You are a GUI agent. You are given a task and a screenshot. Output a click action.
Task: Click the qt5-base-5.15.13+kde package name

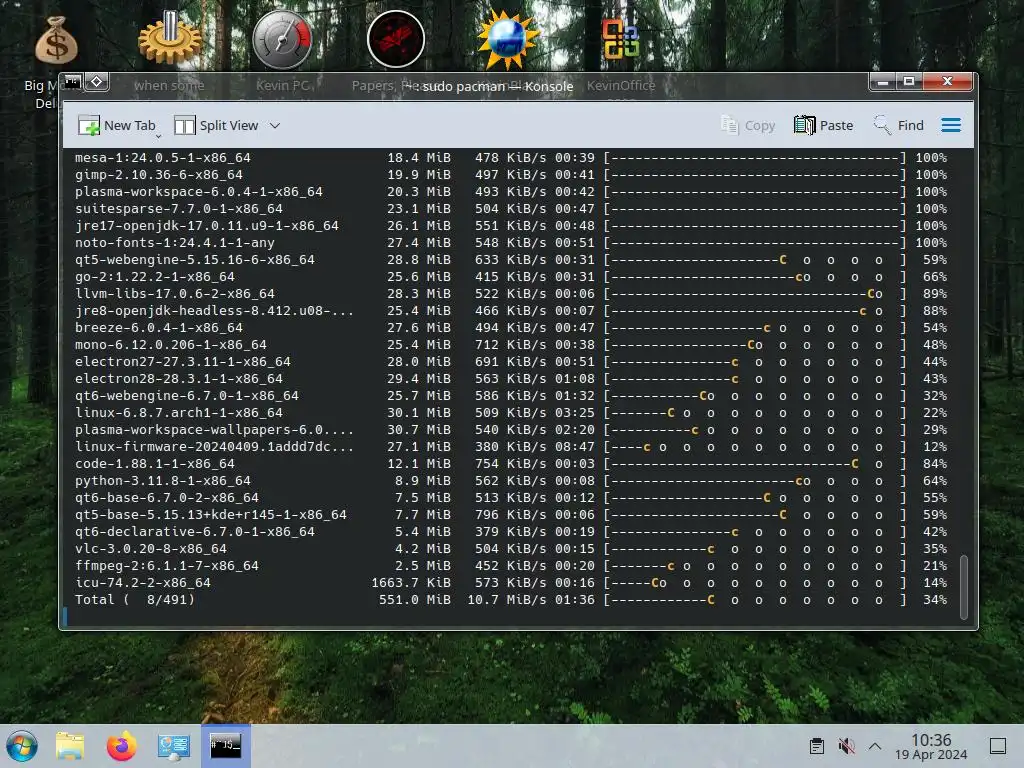pyautogui.click(x=210, y=514)
